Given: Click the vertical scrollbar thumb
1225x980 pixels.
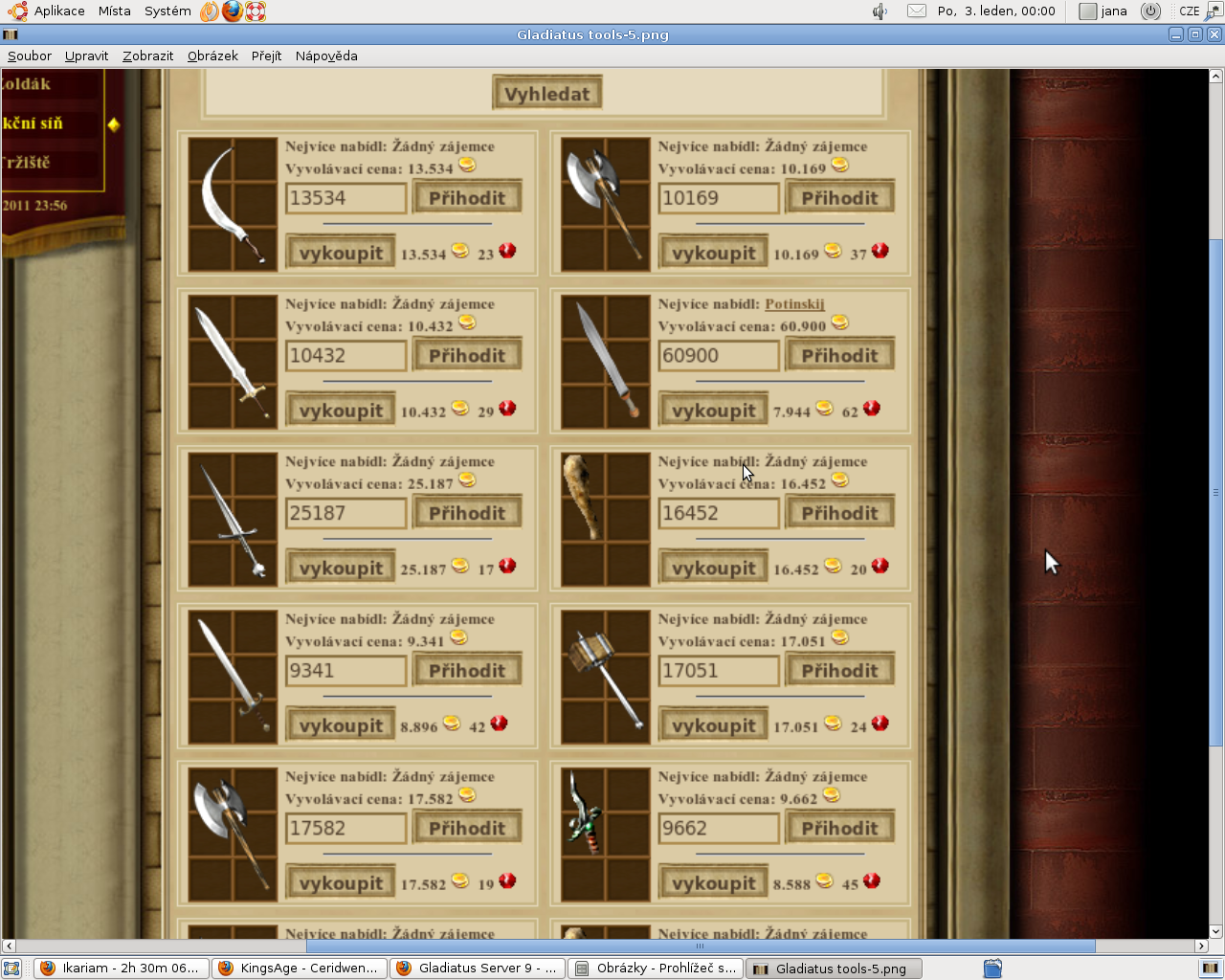Looking at the screenshot, I should tap(1216, 492).
